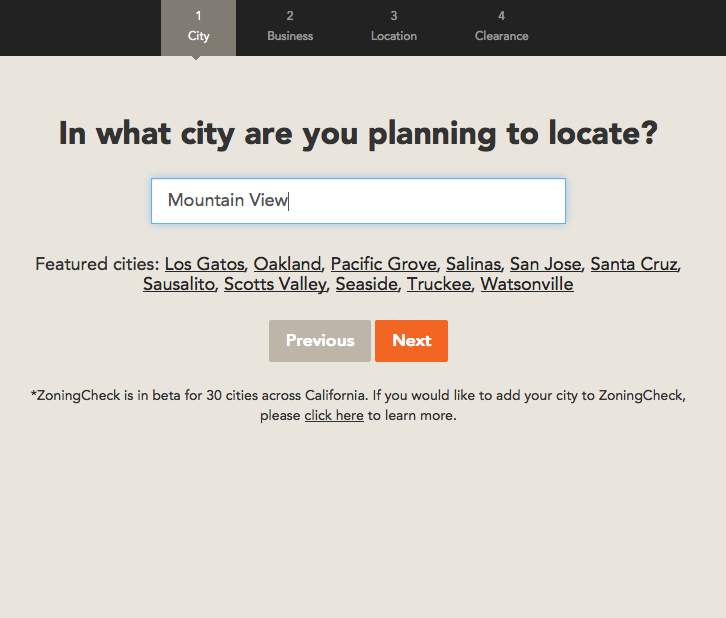726x618 pixels.
Task: Follow the "click here" link
Action: [x=334, y=415]
